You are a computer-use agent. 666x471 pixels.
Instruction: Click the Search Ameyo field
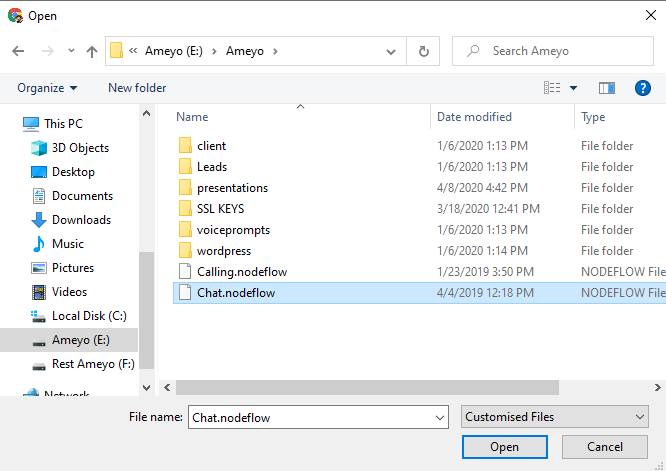click(553, 51)
